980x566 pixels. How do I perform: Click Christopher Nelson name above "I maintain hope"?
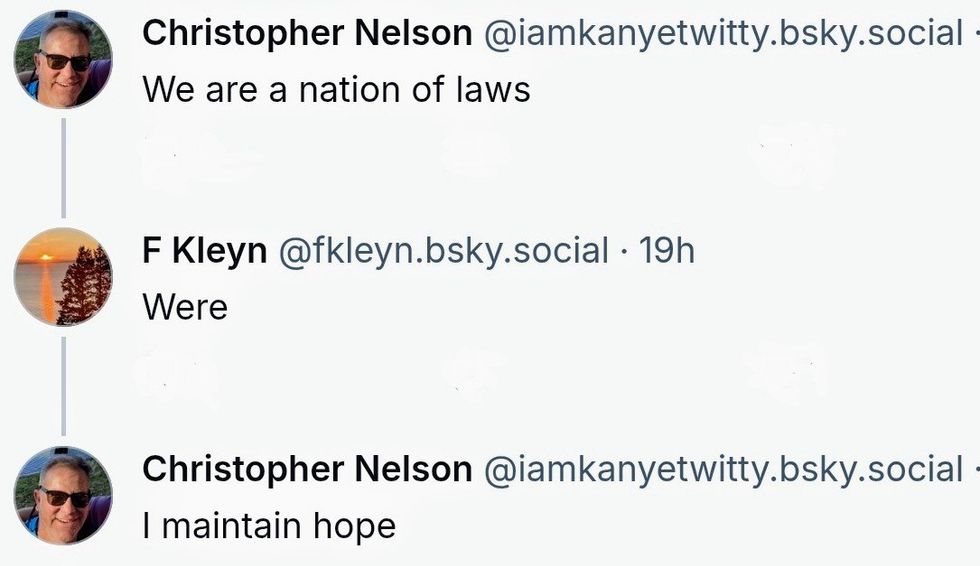(x=307, y=469)
